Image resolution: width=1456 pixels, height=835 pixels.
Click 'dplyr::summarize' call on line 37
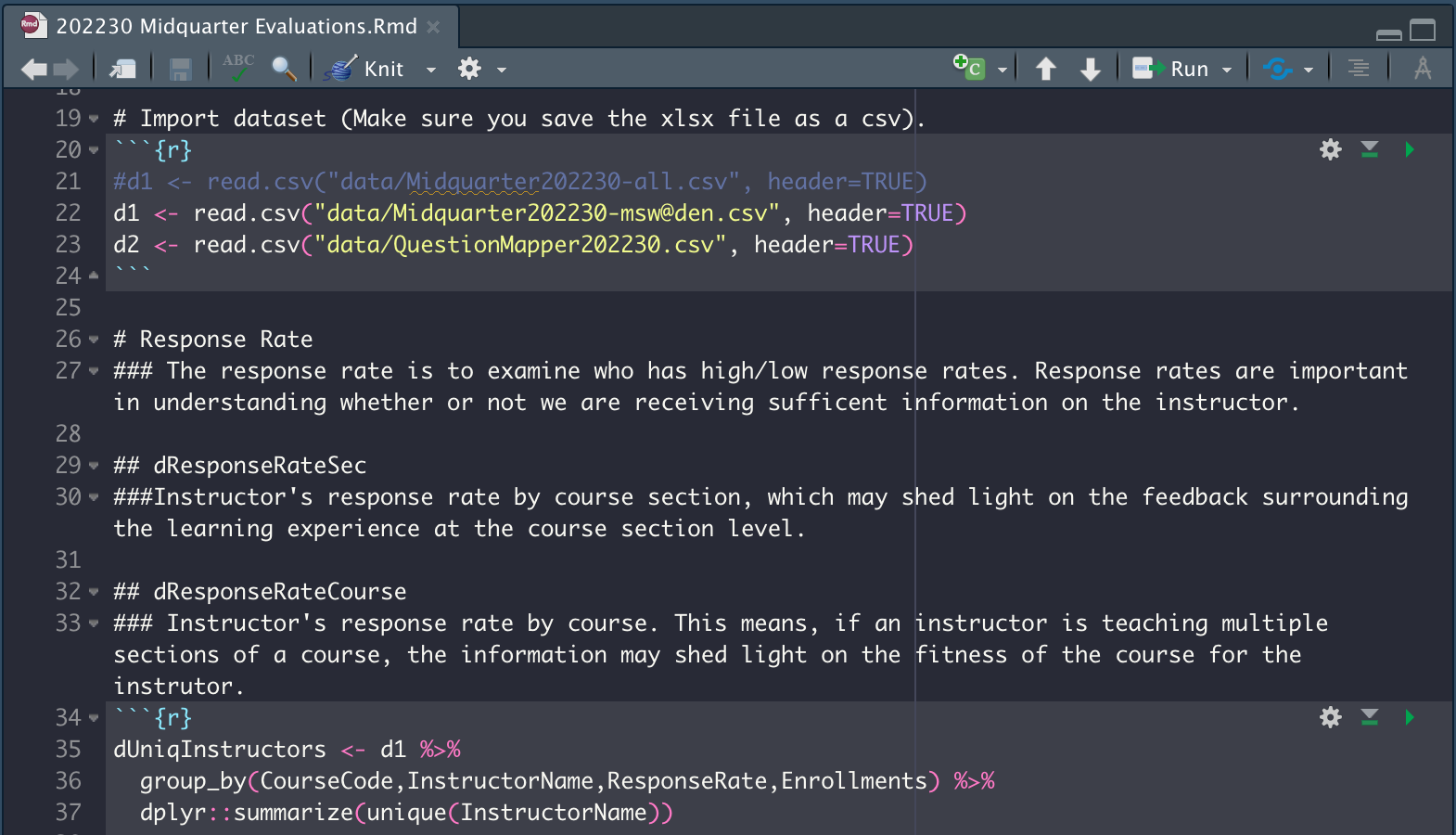point(247,812)
